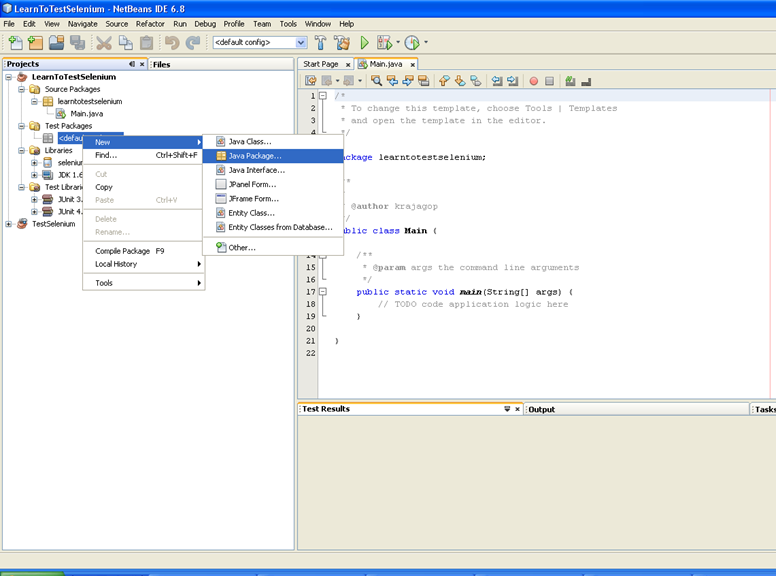Open the editor Back history dropdown arrow
The height and width of the screenshot is (577, 777).
337,81
